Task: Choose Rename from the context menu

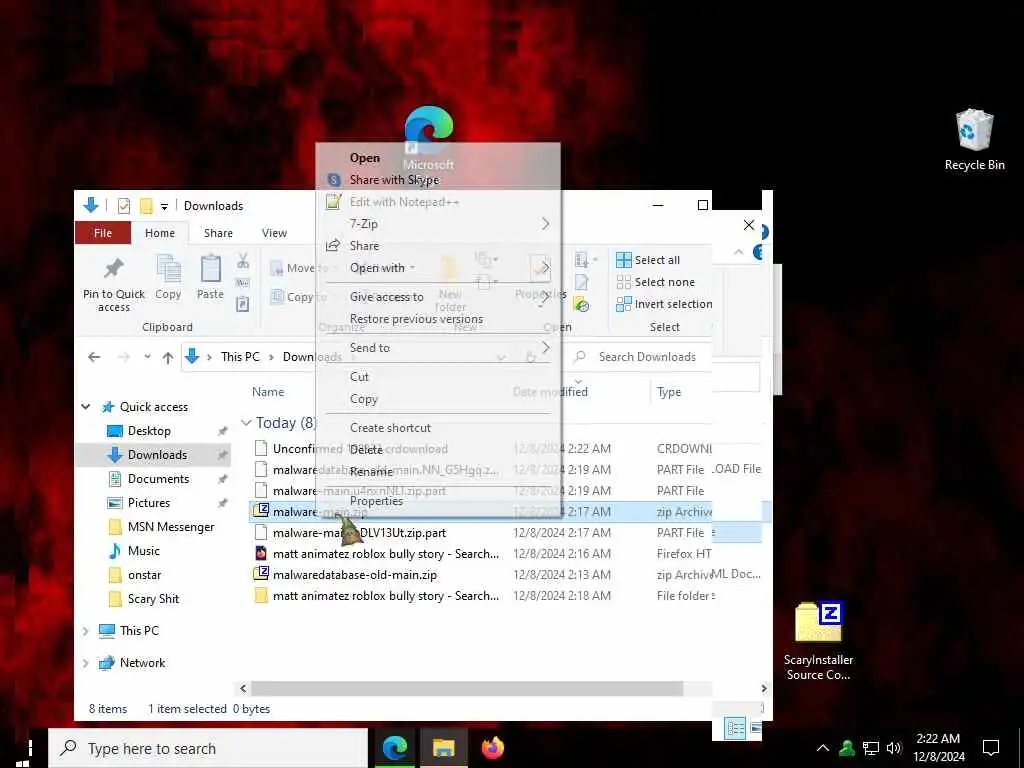Action: pyautogui.click(x=438, y=472)
